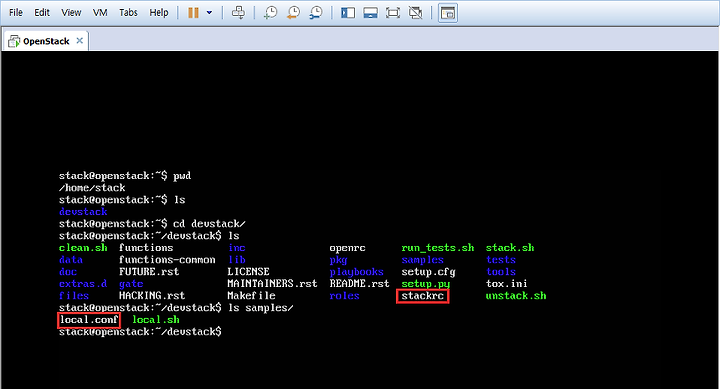Image resolution: width=720 pixels, height=389 pixels.
Task: Open the File menu
Action: (x=16, y=13)
